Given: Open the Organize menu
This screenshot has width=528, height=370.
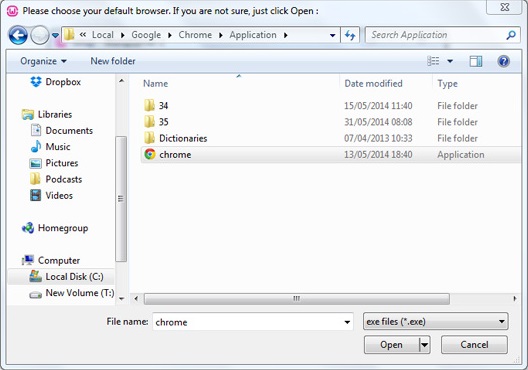Looking at the screenshot, I should [43, 61].
